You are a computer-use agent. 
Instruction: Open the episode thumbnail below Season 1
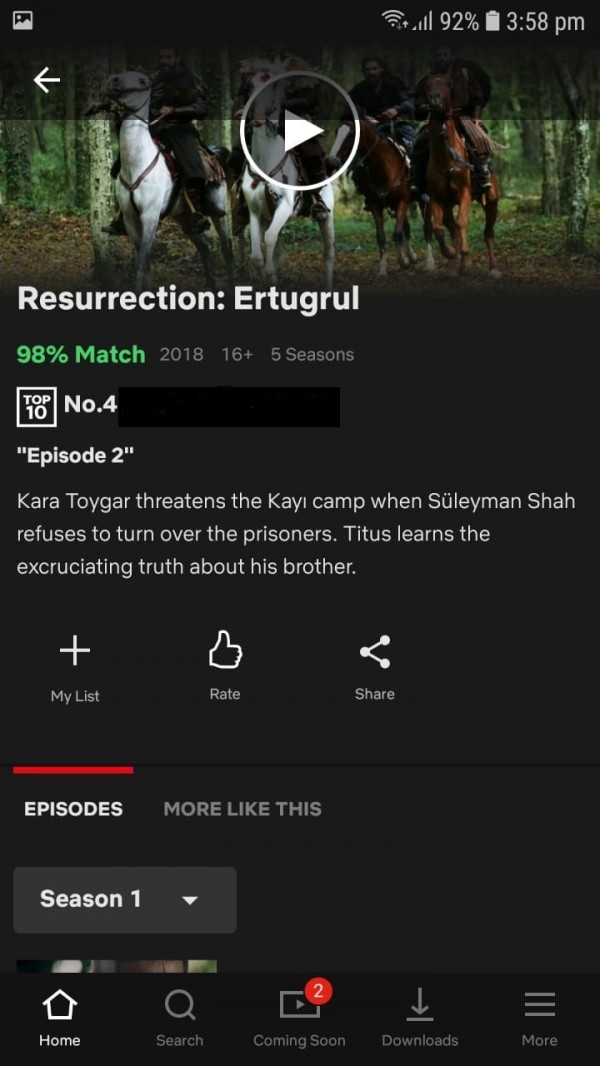point(117,966)
